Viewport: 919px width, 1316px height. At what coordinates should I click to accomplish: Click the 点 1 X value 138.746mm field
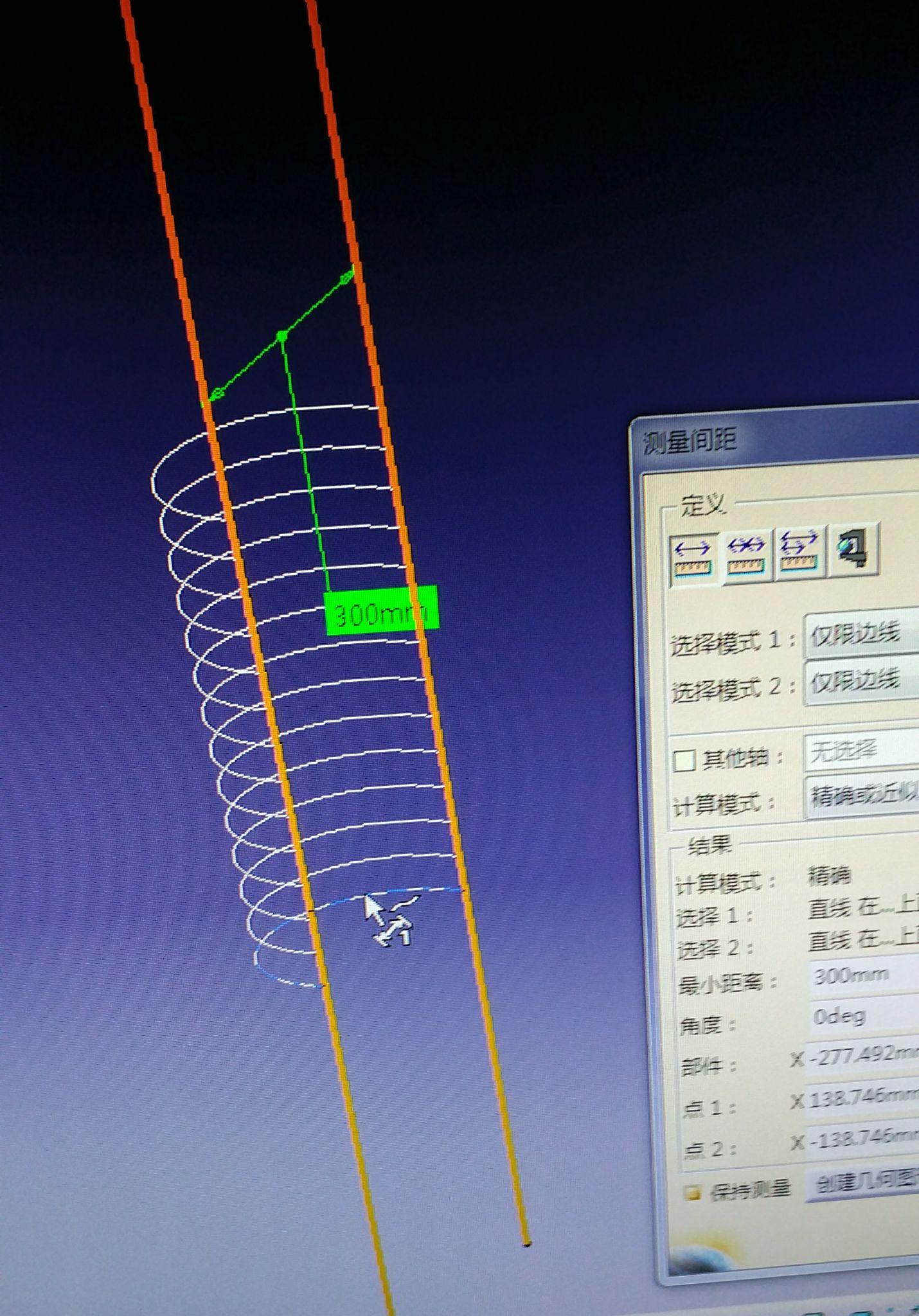pos(862,1099)
